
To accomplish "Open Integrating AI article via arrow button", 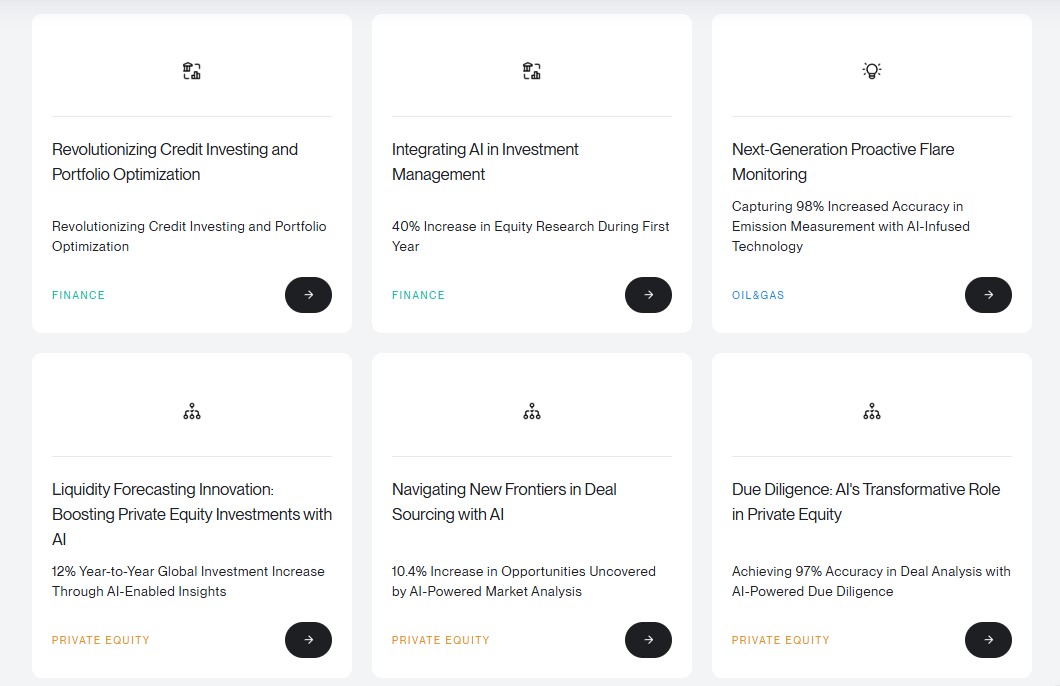I will coord(648,295).
